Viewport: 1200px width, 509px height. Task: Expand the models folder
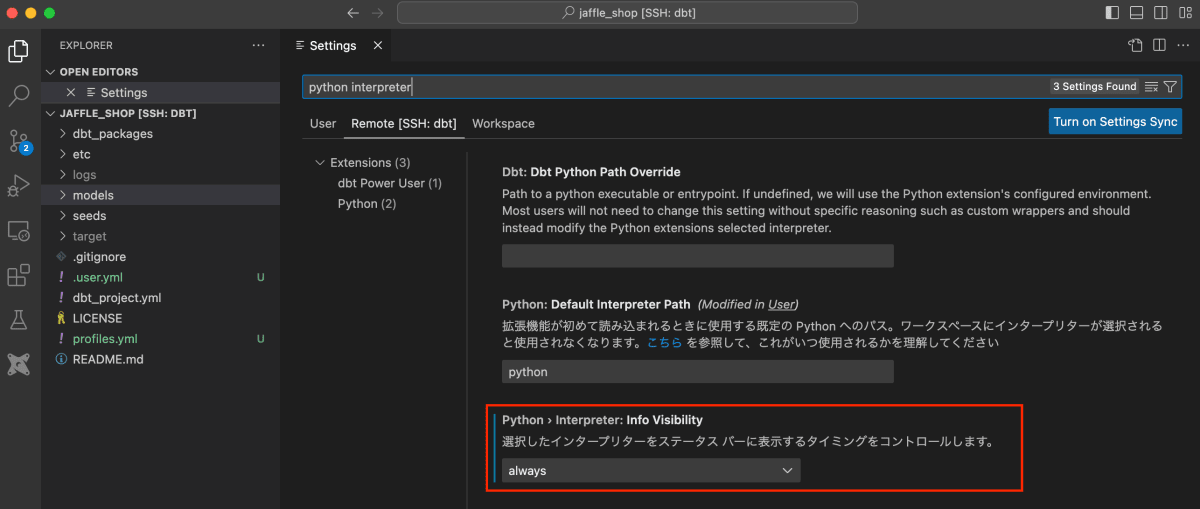161,195
